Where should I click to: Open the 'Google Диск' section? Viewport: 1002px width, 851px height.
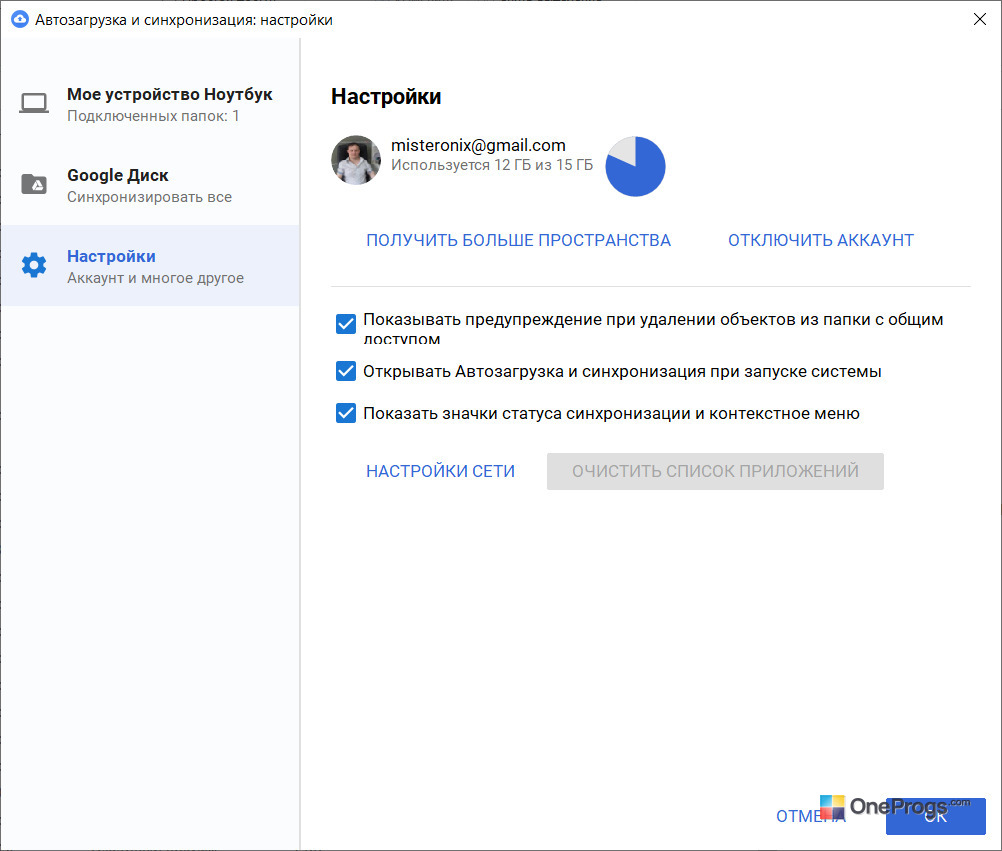pos(150,185)
